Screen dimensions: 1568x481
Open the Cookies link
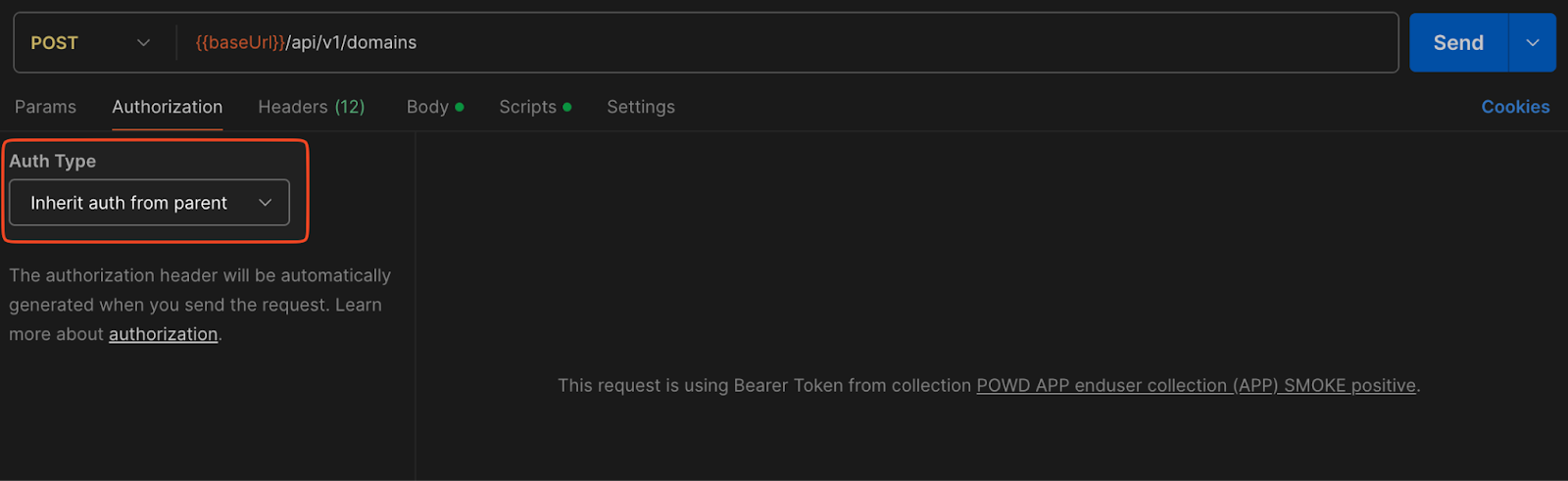point(1515,107)
